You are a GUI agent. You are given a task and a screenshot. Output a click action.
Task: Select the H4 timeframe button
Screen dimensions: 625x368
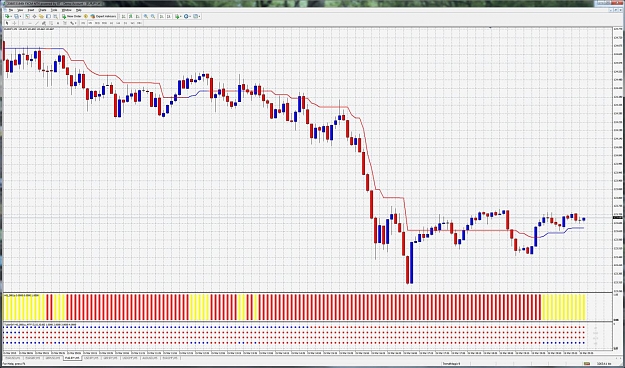(118, 23)
